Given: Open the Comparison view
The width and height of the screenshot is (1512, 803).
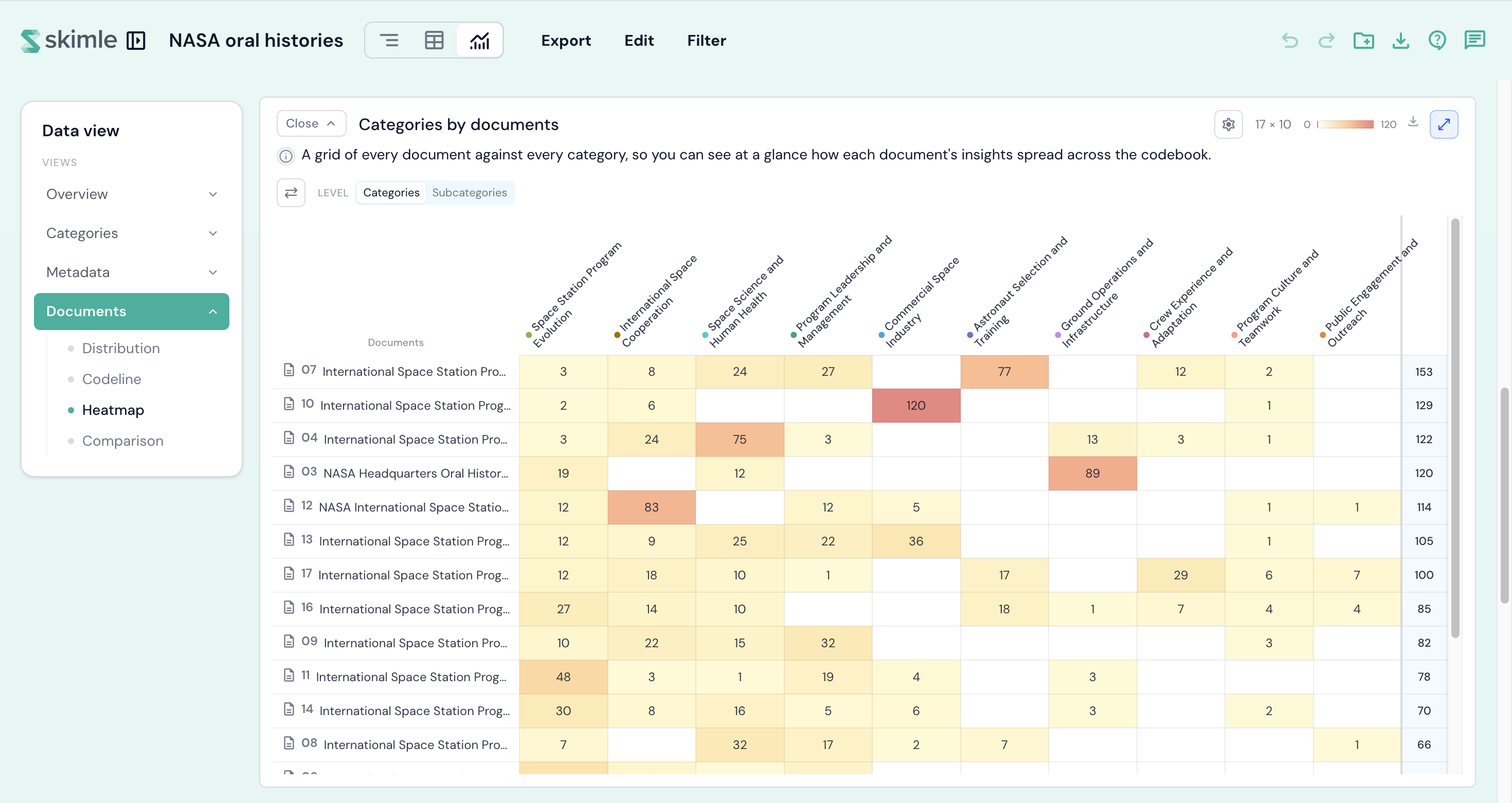Looking at the screenshot, I should (x=123, y=441).
